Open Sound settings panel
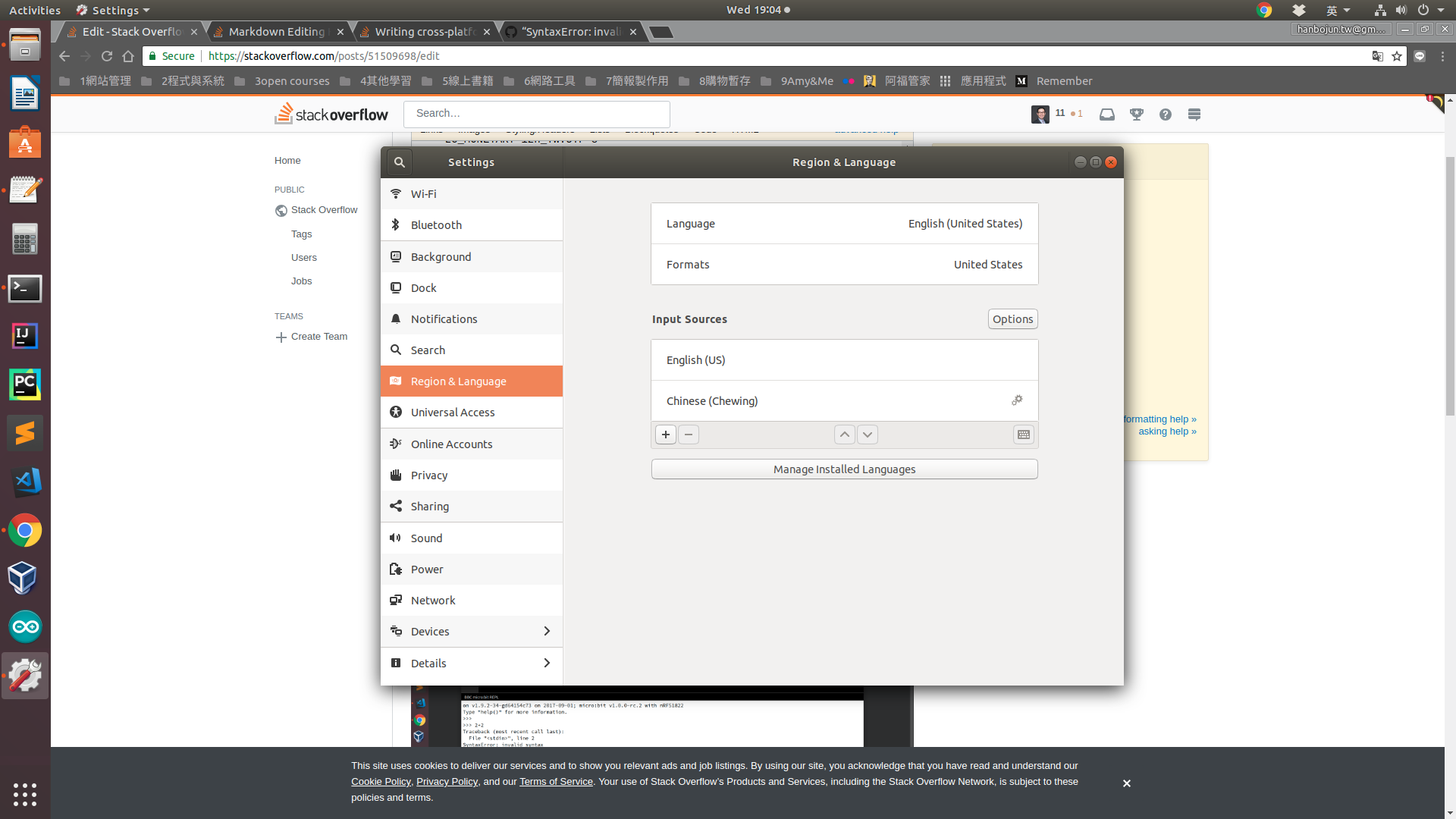 [x=472, y=538]
